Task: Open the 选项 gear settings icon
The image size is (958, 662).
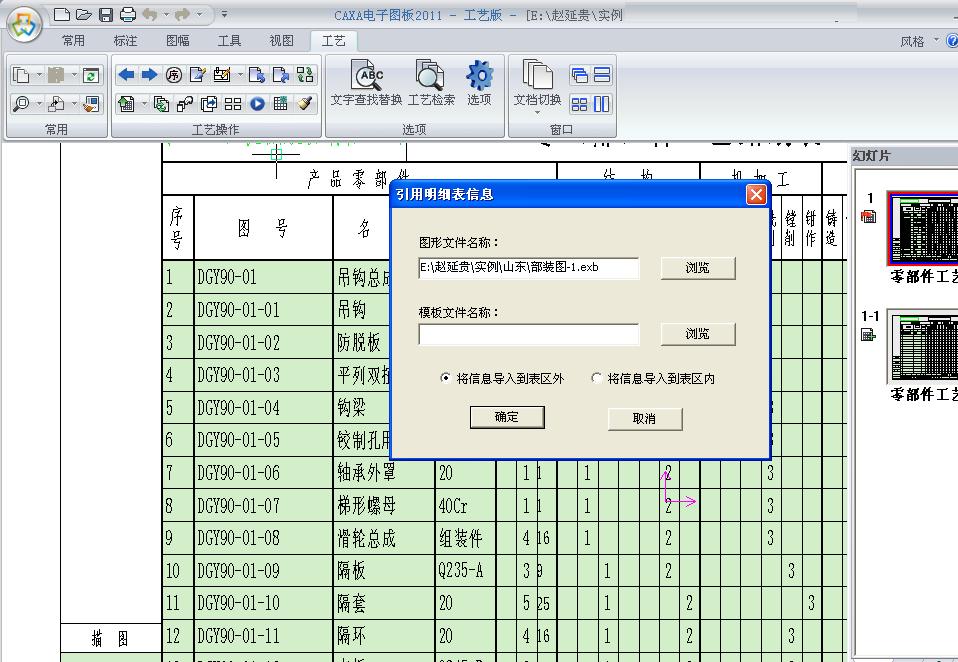Action: pyautogui.click(x=479, y=81)
